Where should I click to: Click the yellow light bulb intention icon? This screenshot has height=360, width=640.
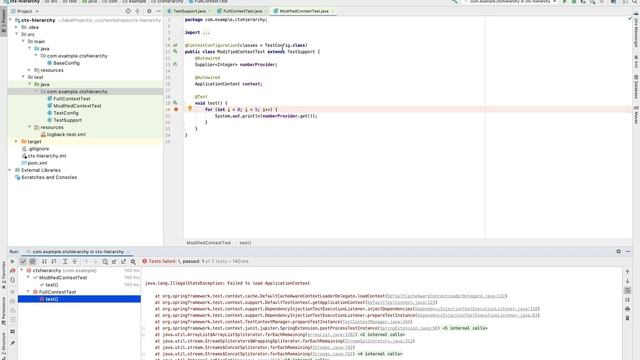(189, 109)
